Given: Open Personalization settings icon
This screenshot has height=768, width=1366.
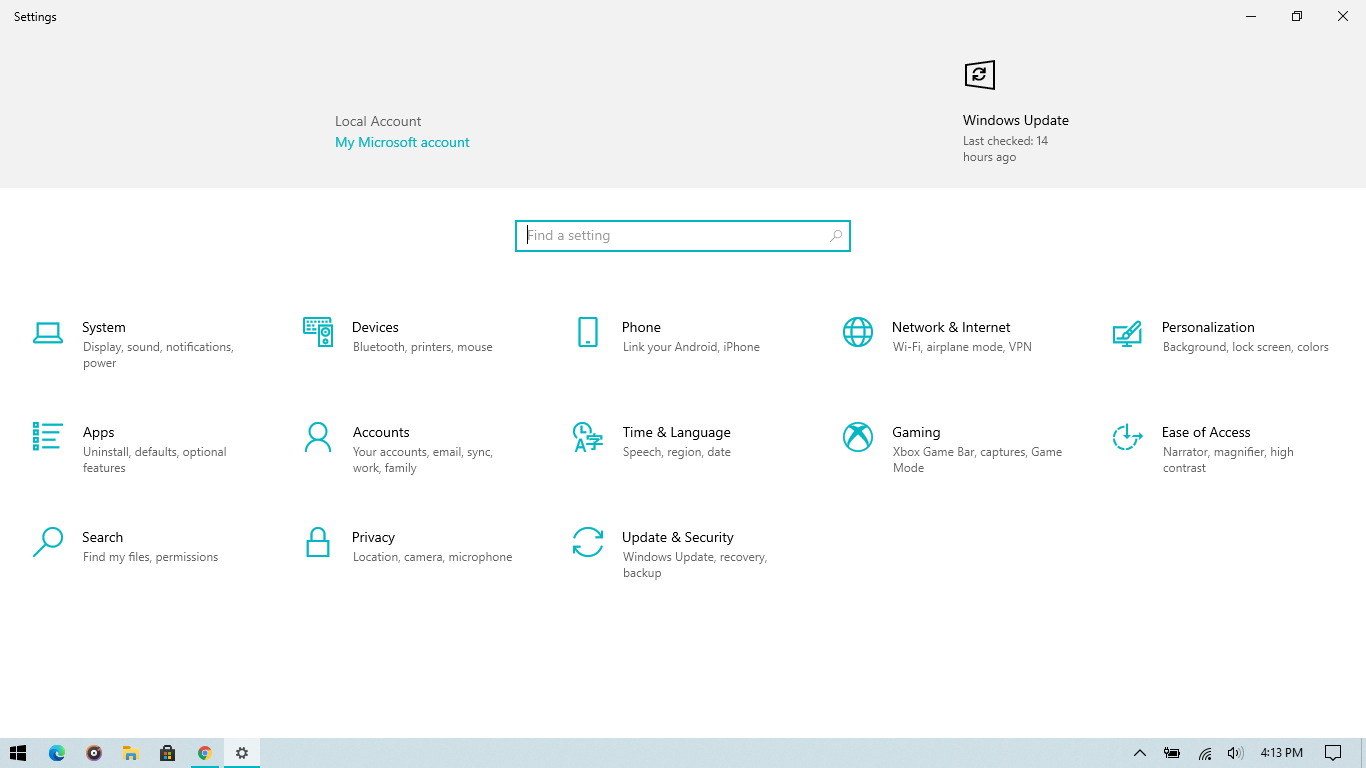Looking at the screenshot, I should pos(1127,333).
